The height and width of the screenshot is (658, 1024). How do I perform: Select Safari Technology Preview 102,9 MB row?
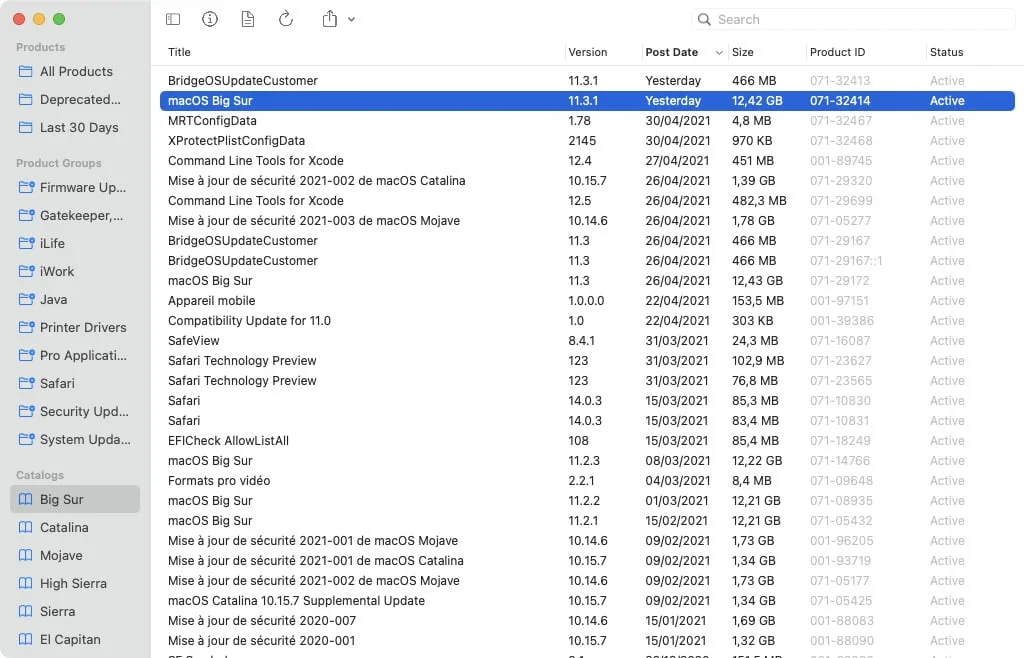click(242, 361)
